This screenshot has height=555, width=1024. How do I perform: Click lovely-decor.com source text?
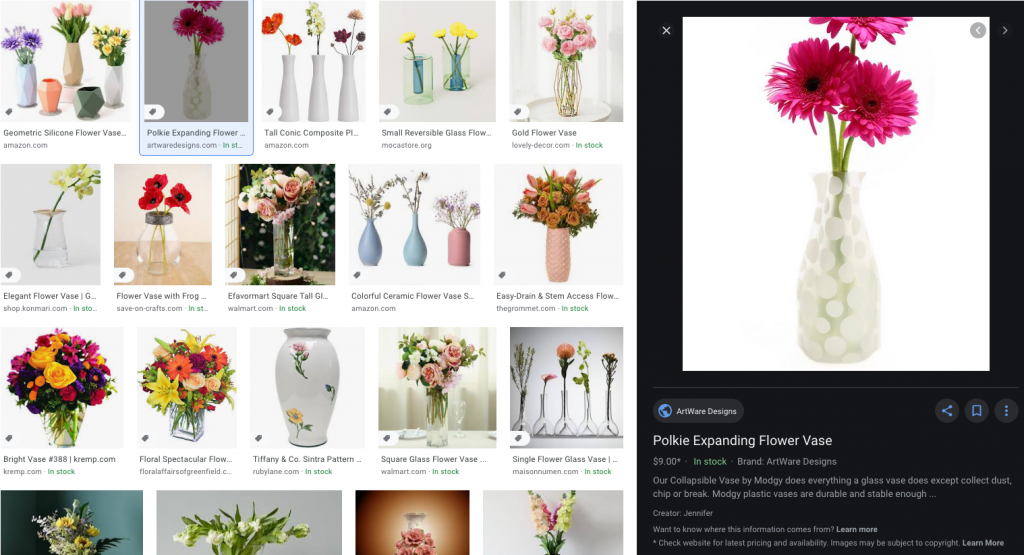[x=541, y=145]
